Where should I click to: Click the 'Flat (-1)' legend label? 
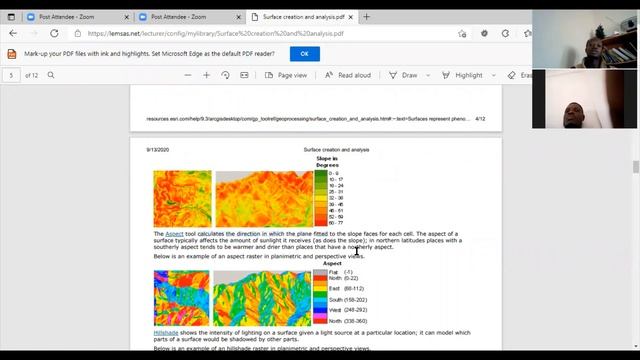[340, 272]
